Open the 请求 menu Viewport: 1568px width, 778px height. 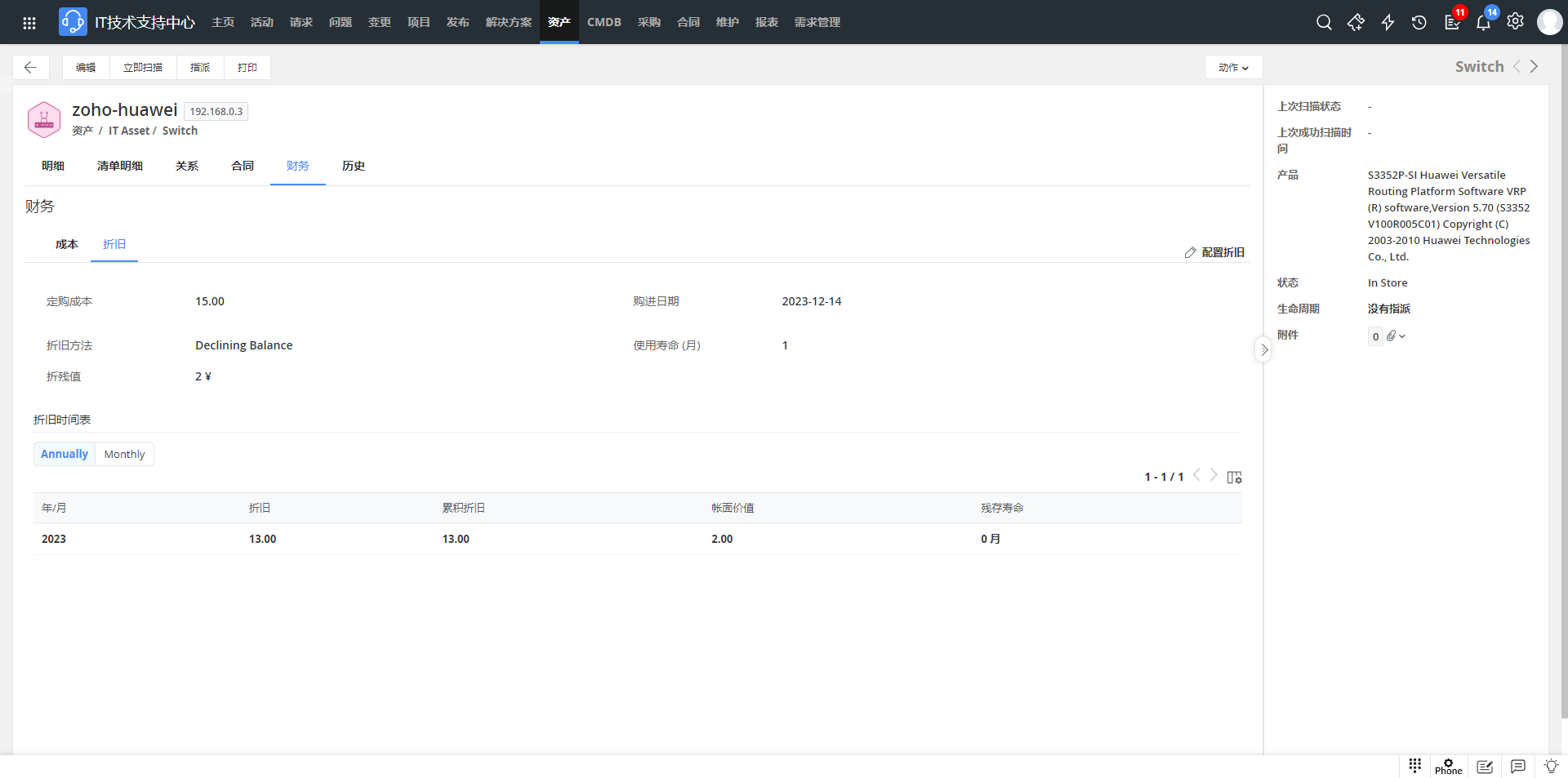[301, 22]
